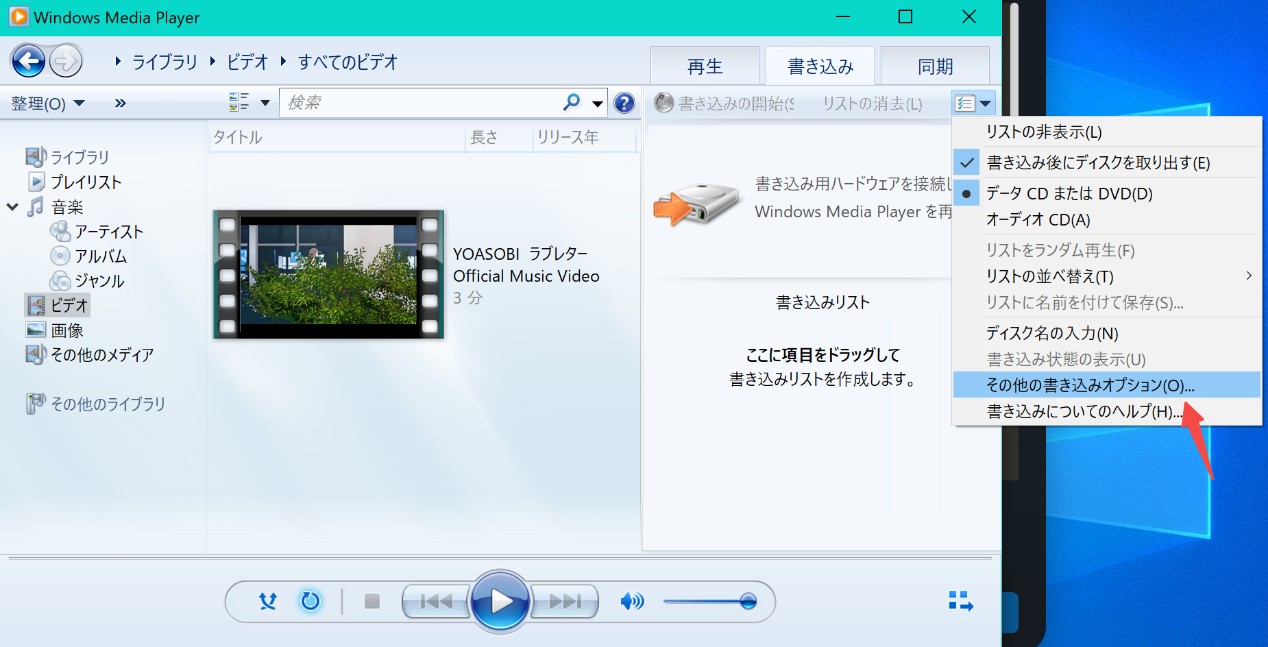Open the すべてのビデオ breadcrumb arrow
This screenshot has height=647, width=1268.
(284, 62)
